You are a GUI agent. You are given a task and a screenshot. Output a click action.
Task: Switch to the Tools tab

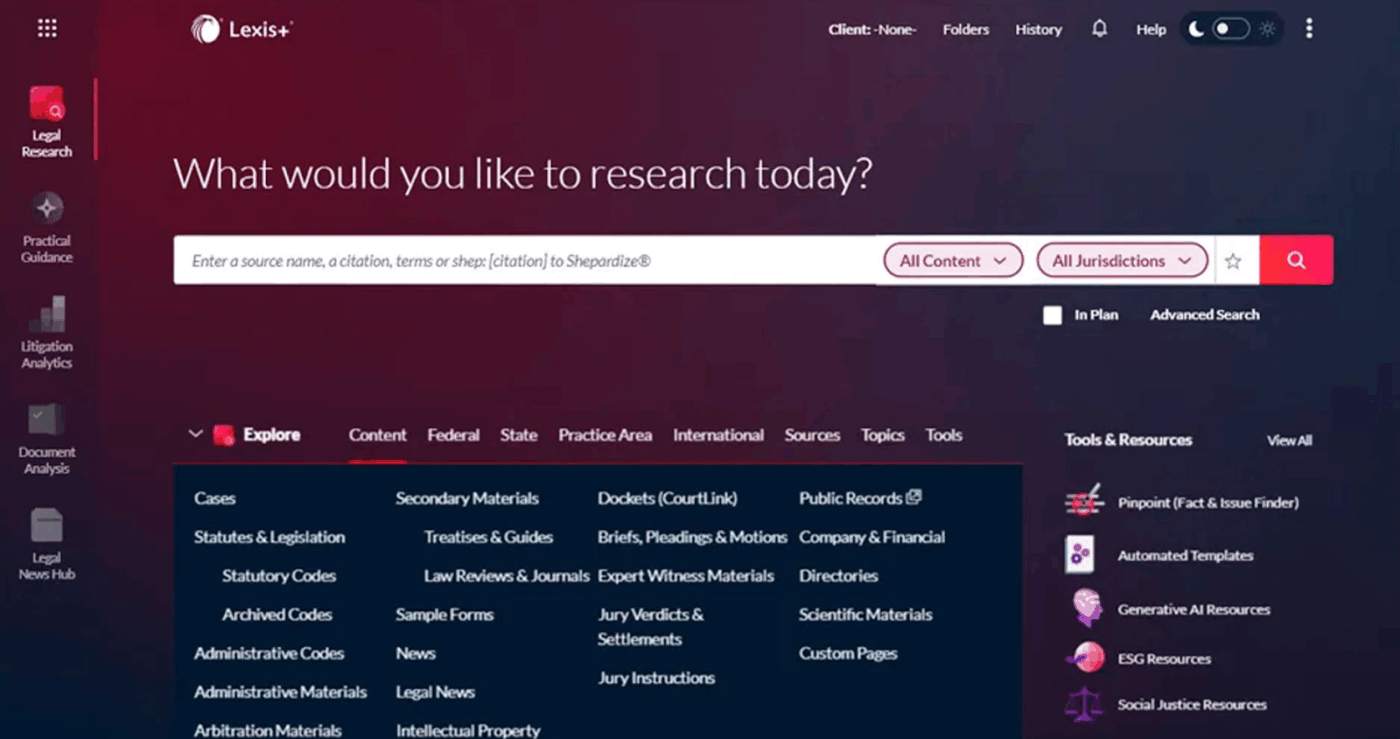tap(944, 435)
